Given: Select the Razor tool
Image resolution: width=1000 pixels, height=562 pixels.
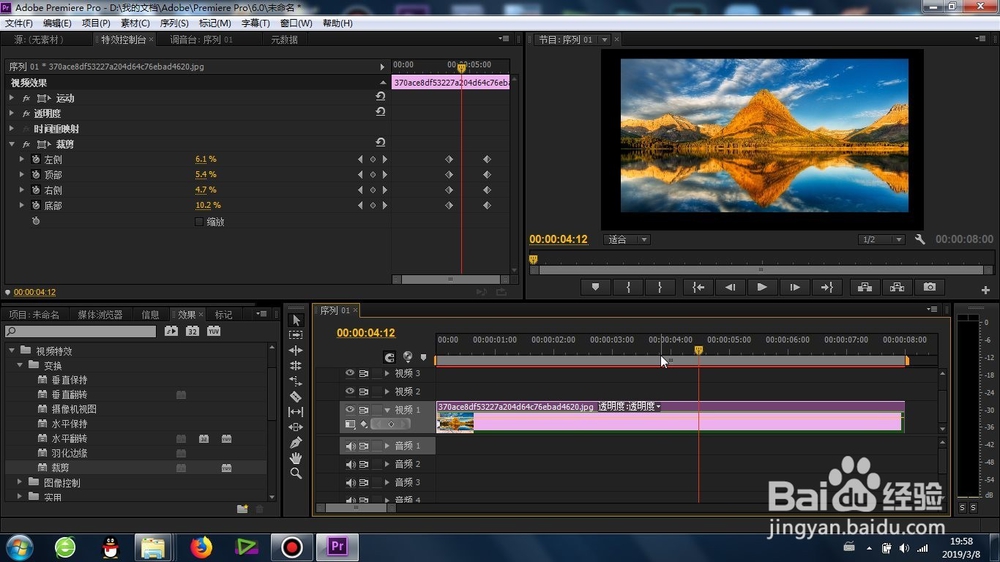Looking at the screenshot, I should point(296,396).
